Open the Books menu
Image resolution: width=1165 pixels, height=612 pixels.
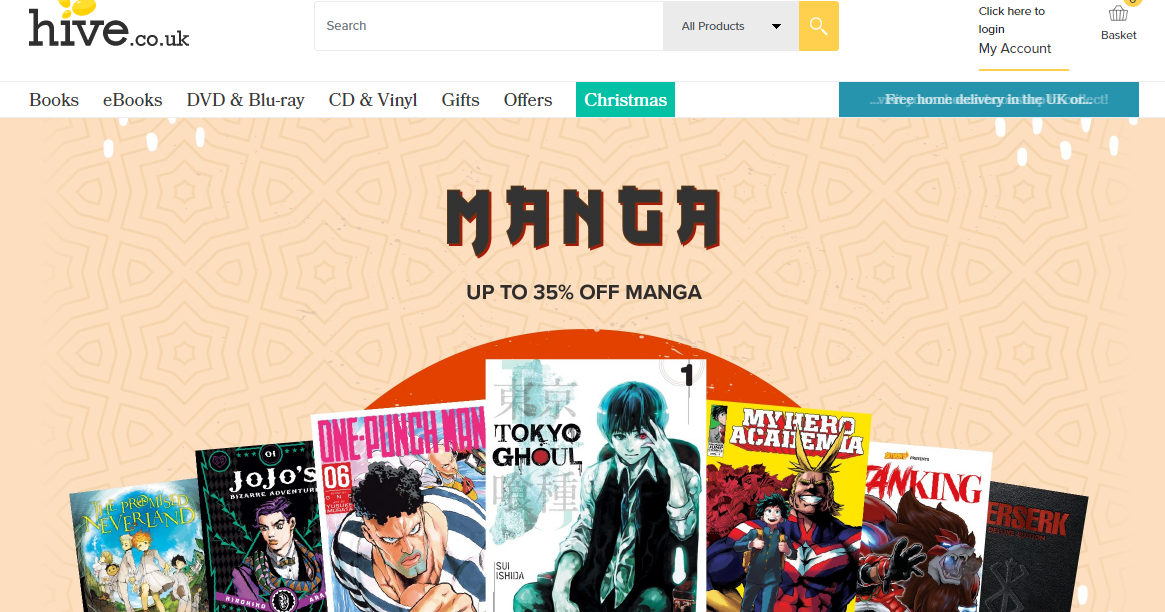53,100
